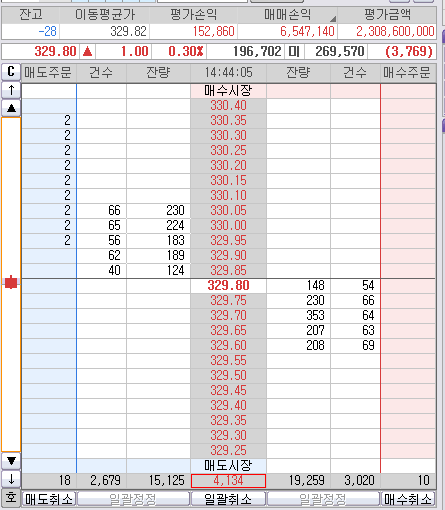Image resolution: width=445 pixels, height=510 pixels.
Task: Select price row 330.05
Action: point(228,211)
